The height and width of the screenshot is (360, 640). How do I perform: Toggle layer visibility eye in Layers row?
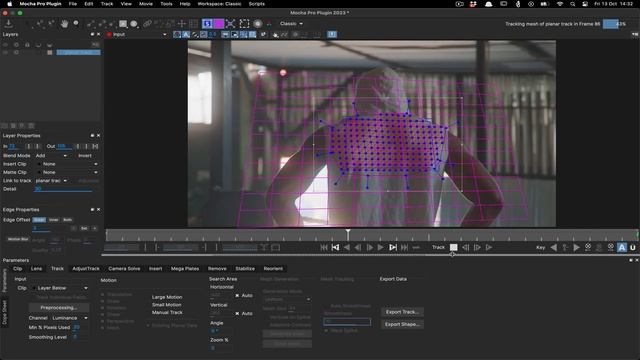click(6, 53)
